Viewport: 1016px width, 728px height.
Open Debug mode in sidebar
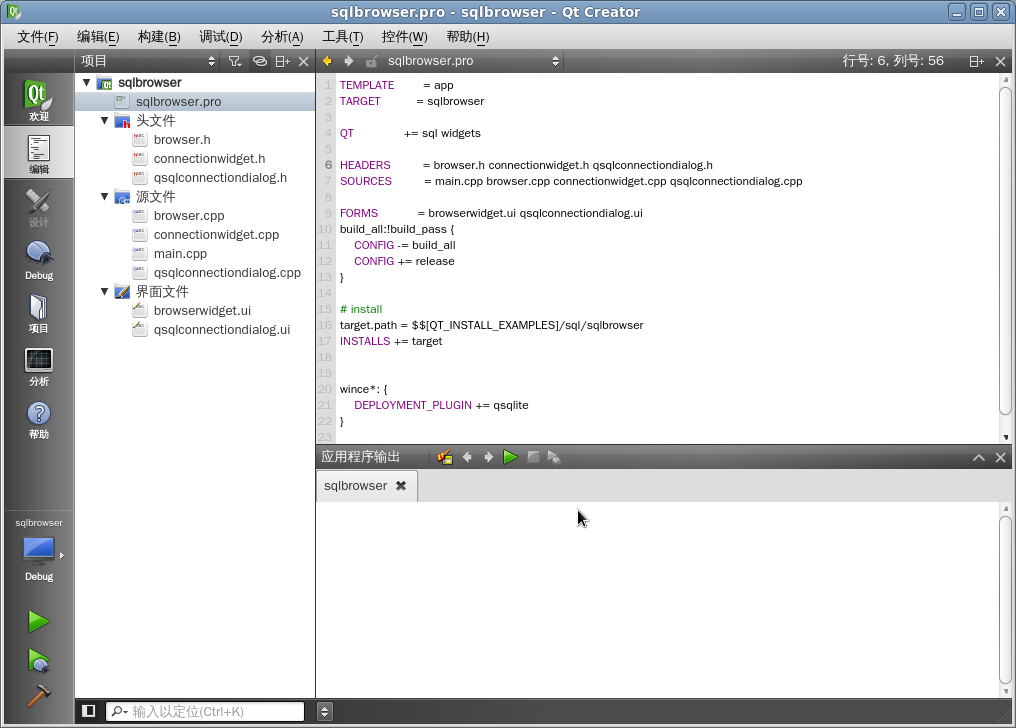(38, 258)
